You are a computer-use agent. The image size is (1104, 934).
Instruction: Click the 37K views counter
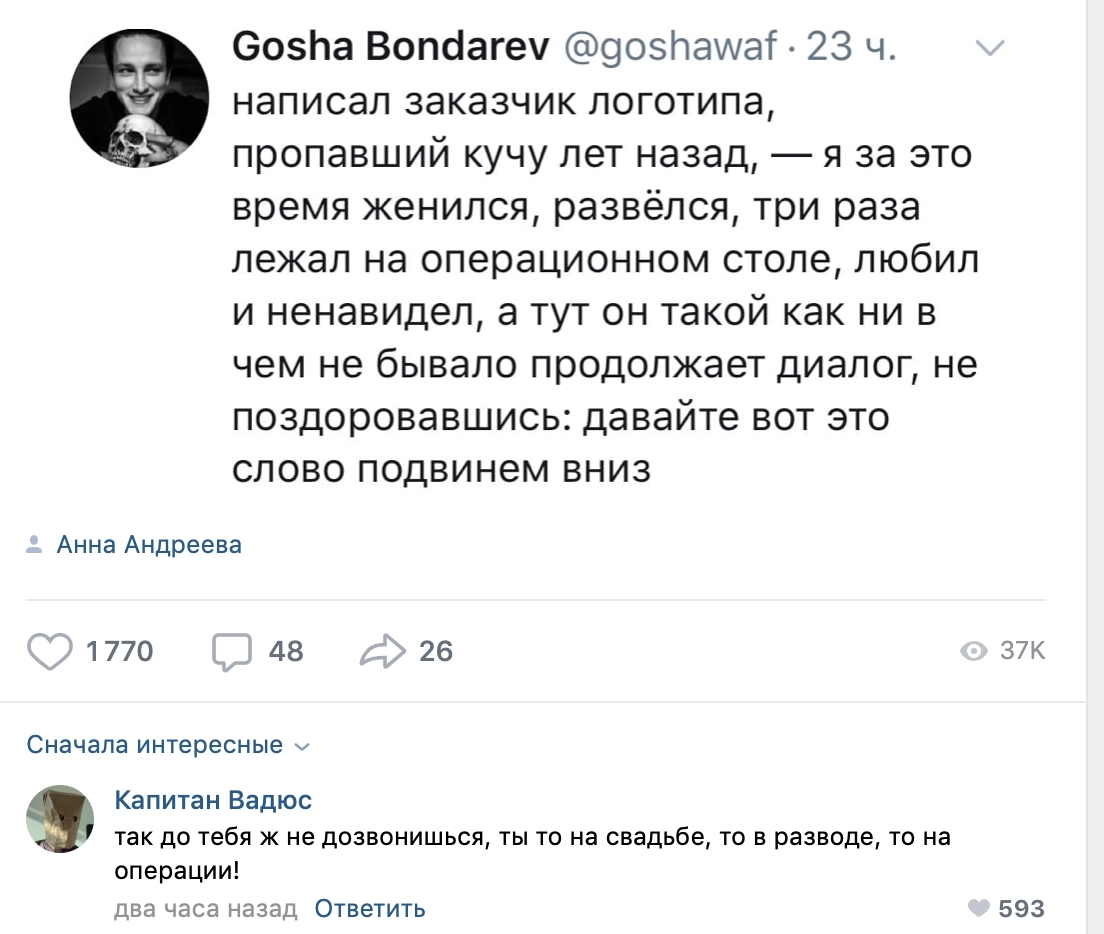point(1022,652)
